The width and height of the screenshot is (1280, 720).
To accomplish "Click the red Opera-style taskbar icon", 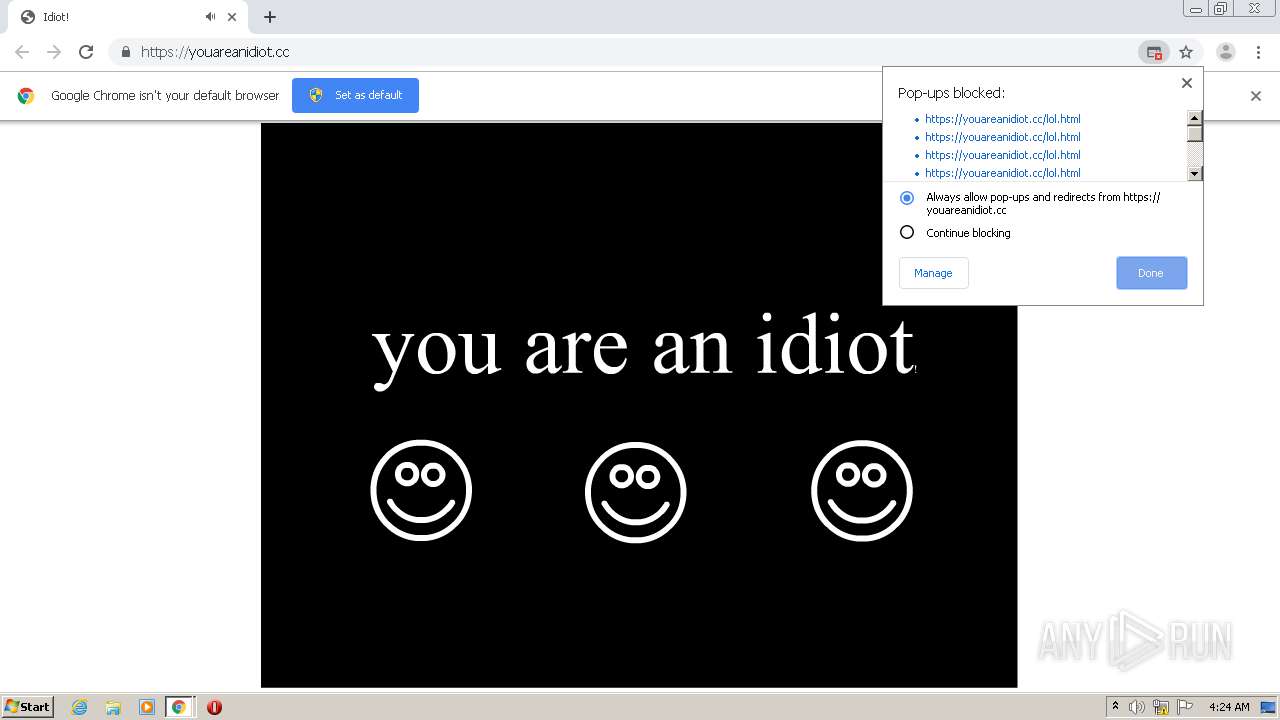I will click(214, 707).
